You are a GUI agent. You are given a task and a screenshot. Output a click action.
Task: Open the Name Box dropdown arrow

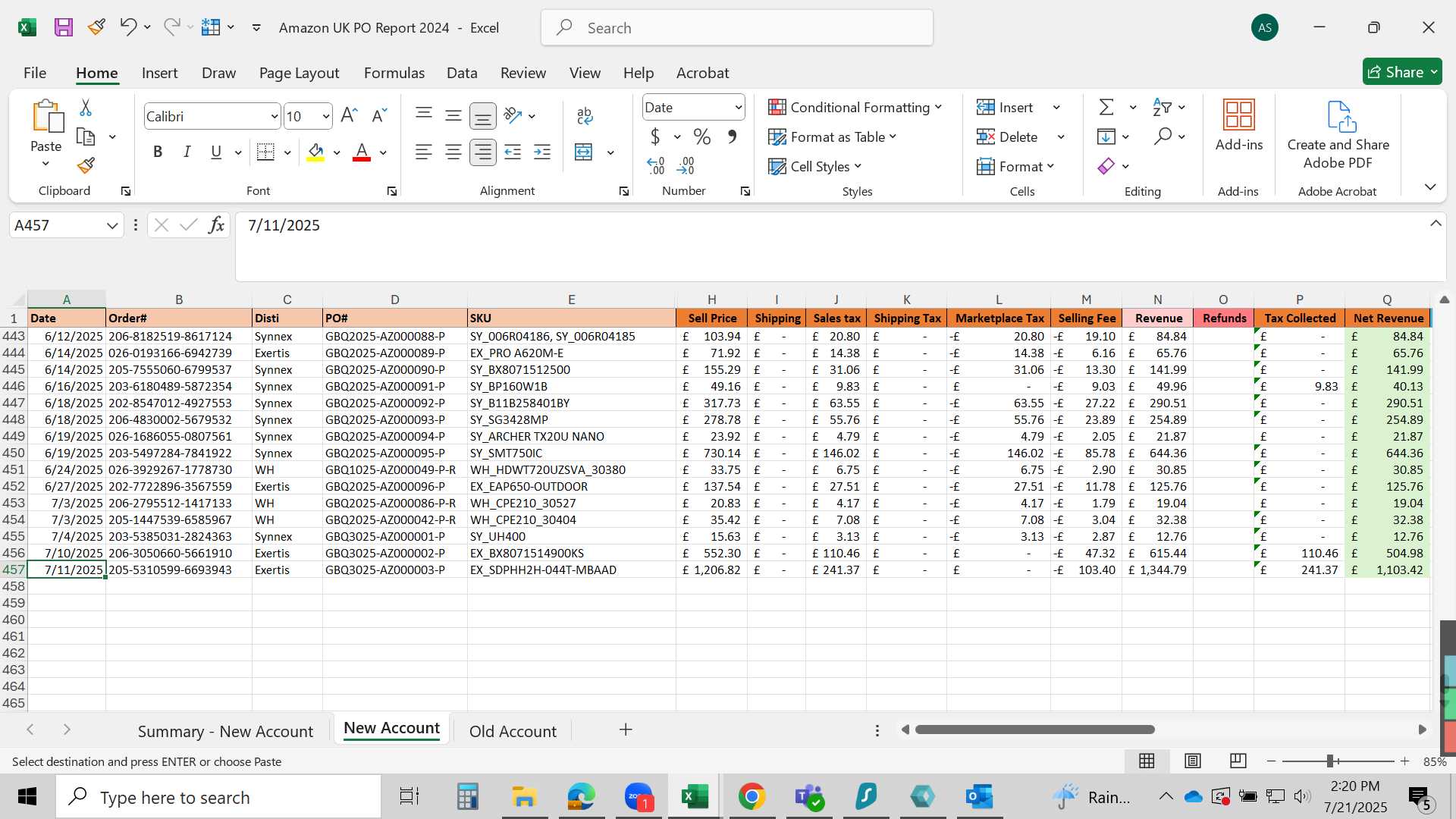[112, 225]
